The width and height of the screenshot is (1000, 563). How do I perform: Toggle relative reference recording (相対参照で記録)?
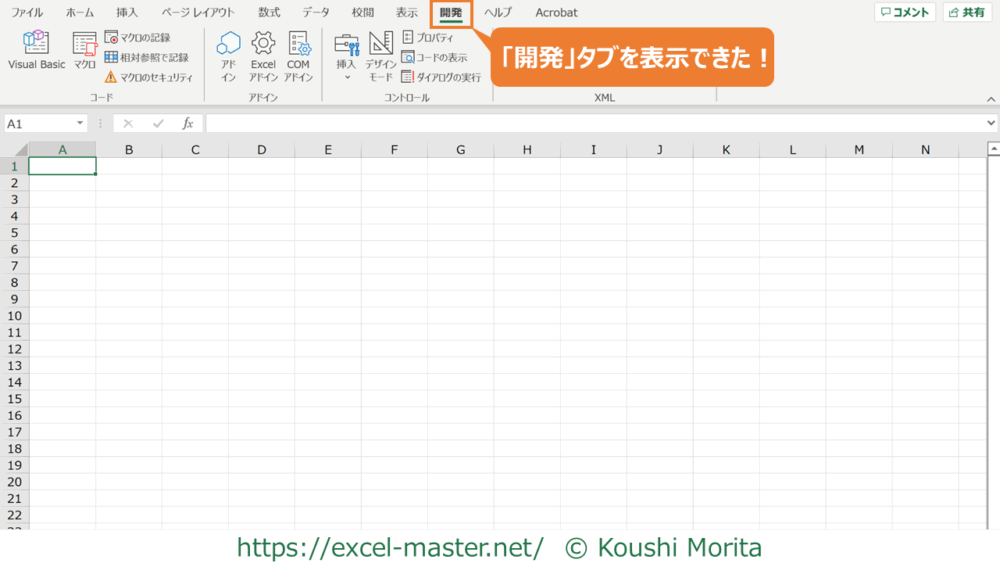click(x=146, y=57)
